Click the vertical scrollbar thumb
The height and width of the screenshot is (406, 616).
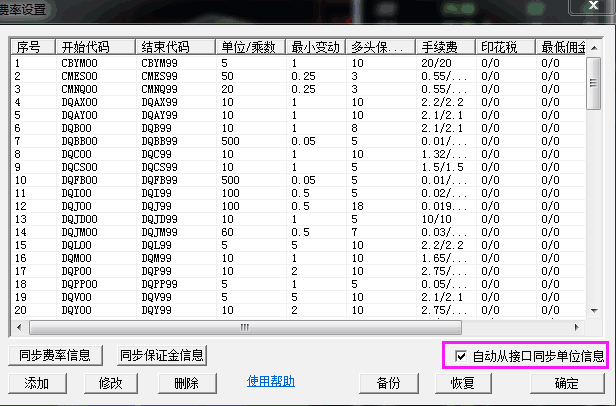pyautogui.click(x=594, y=83)
